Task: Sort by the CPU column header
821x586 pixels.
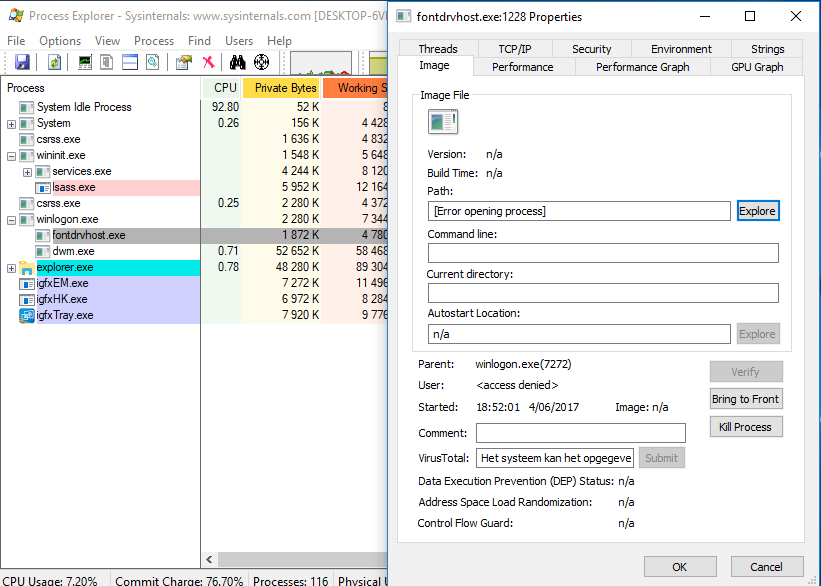Action: 221,88
